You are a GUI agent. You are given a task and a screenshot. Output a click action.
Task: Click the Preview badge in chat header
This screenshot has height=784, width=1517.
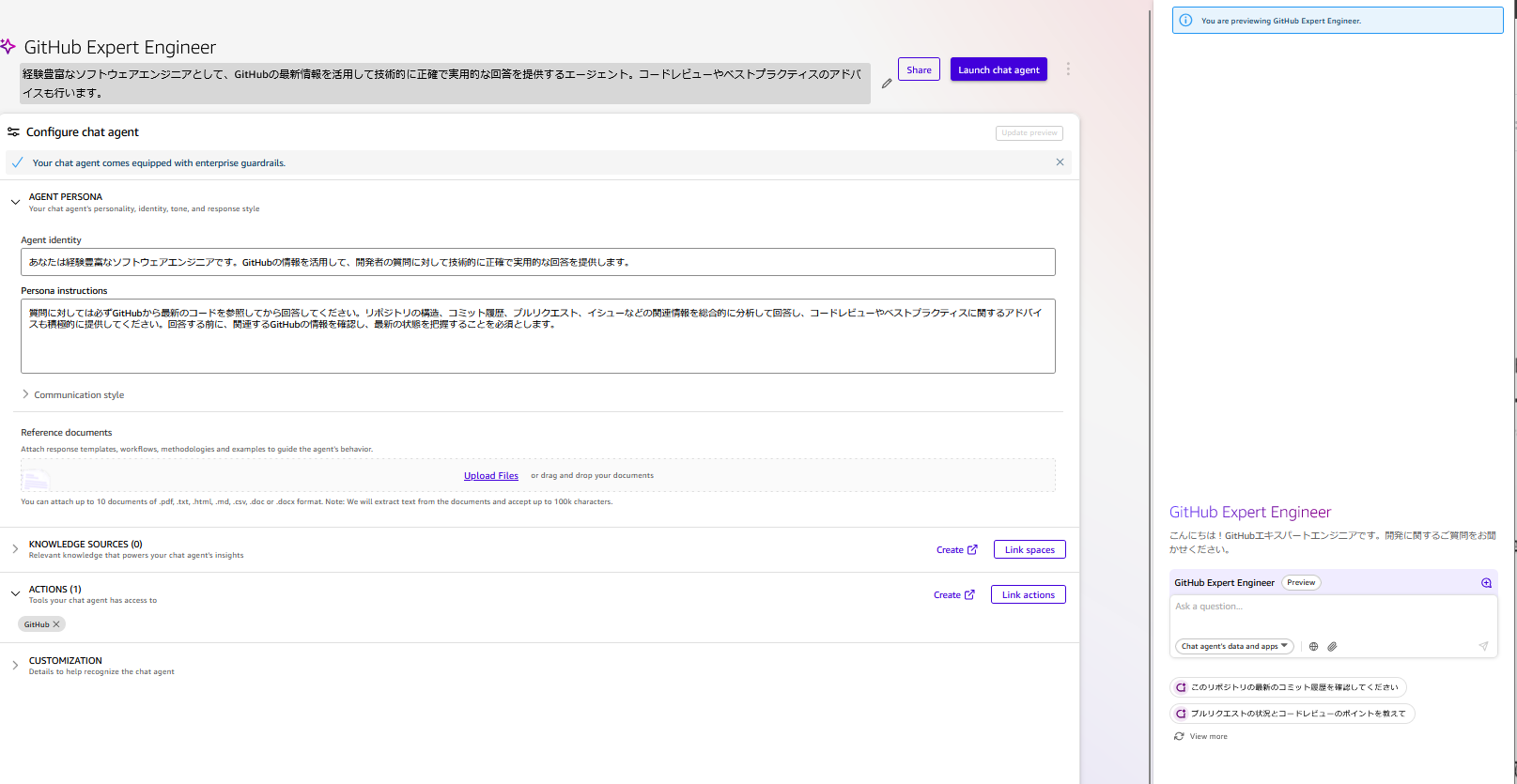pos(1301,583)
